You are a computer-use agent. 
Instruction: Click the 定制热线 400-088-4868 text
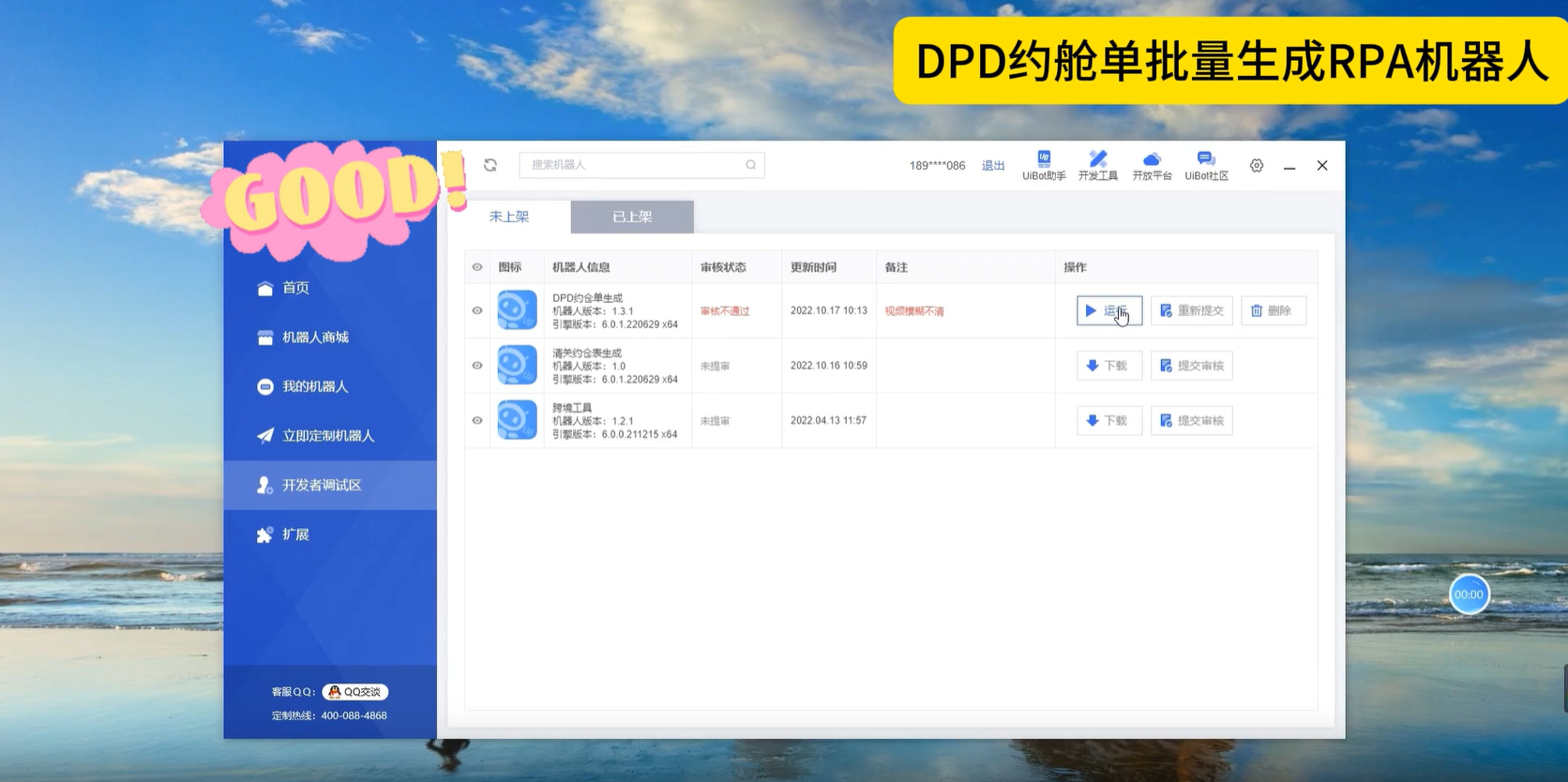click(x=329, y=715)
